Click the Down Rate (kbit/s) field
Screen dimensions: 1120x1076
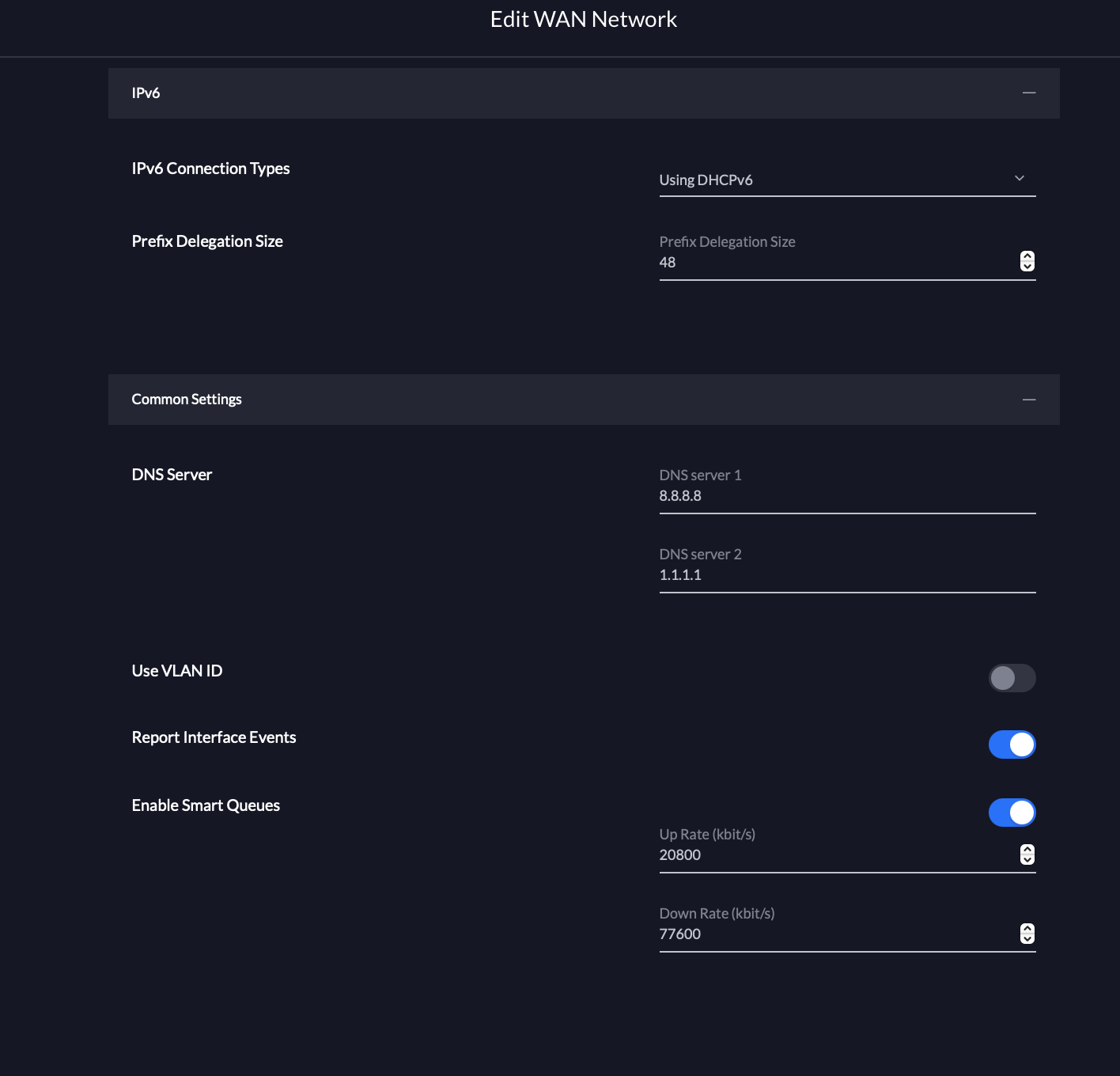click(834, 934)
